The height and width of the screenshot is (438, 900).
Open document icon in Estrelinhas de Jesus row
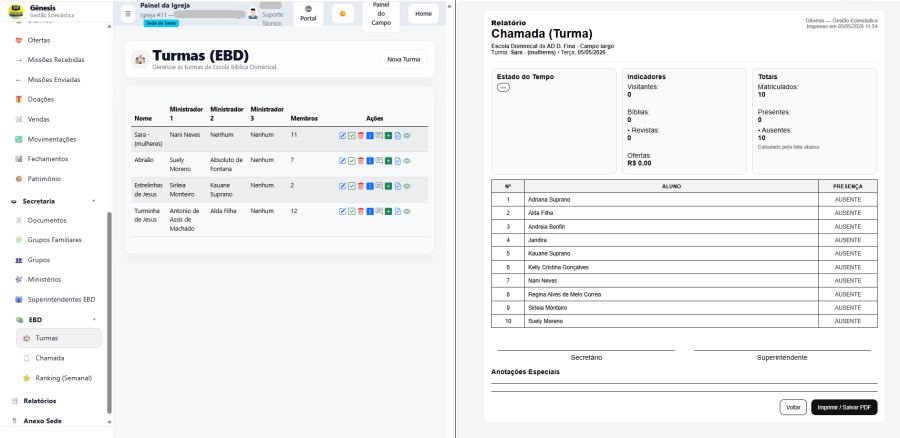click(x=398, y=186)
